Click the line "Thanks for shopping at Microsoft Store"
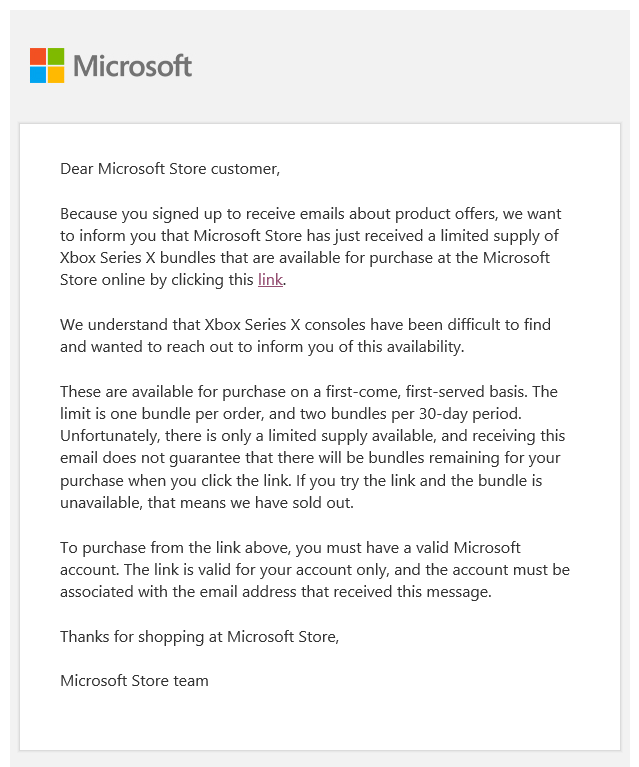 pos(200,636)
